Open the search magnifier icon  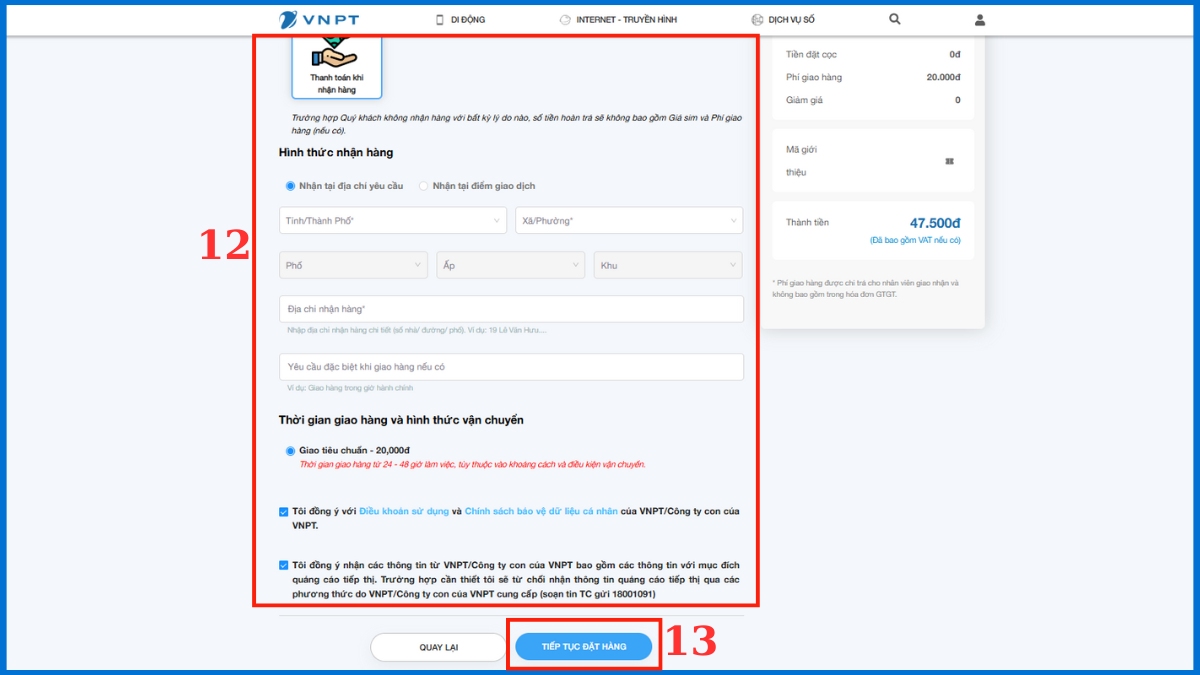[x=895, y=19]
